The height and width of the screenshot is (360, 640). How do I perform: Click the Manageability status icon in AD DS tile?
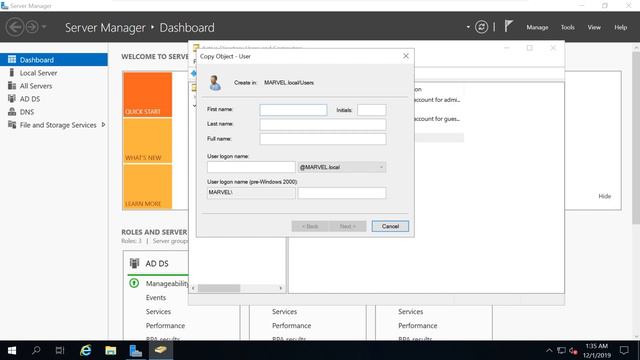click(134, 283)
